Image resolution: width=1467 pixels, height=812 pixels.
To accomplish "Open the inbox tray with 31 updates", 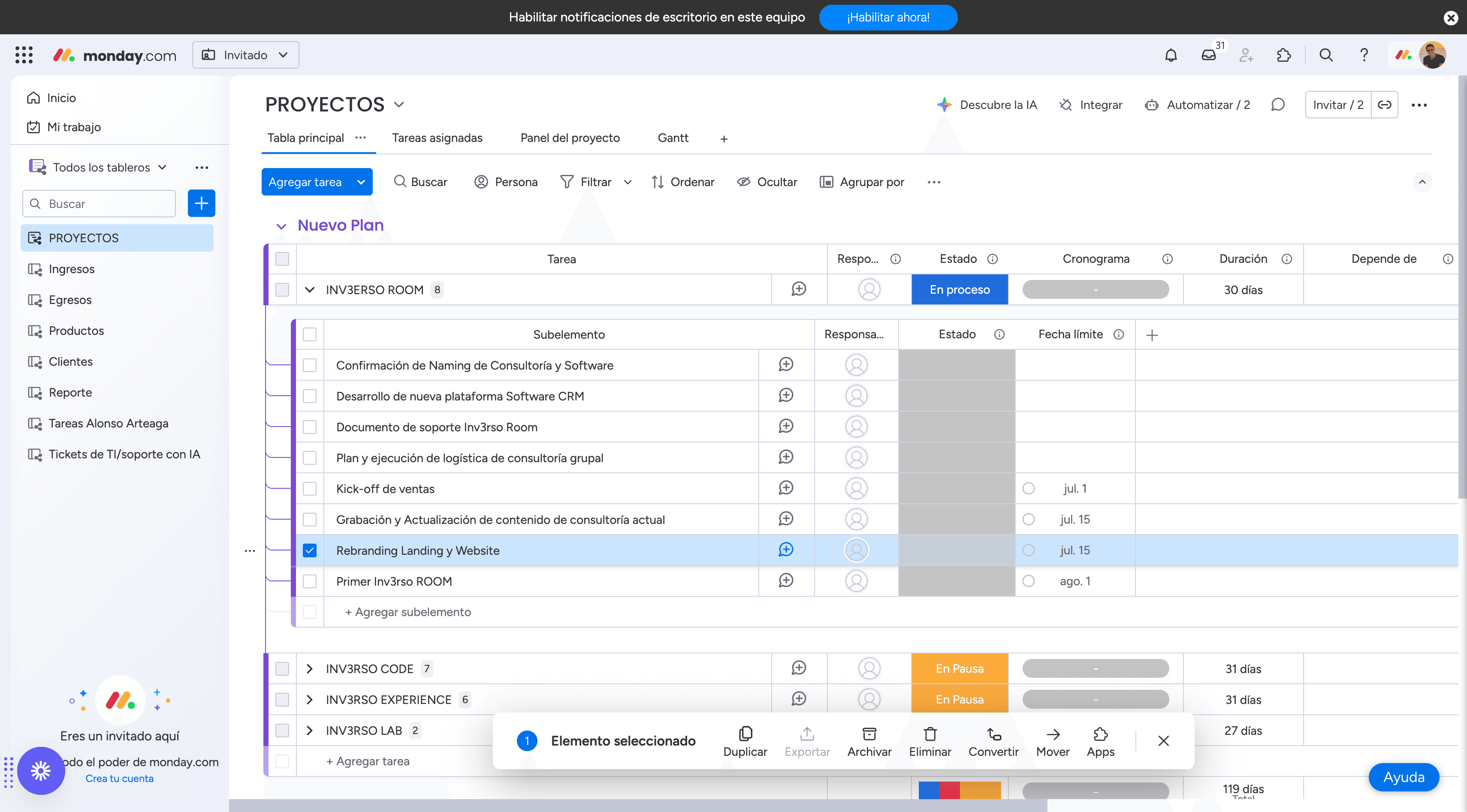I will [1208, 55].
